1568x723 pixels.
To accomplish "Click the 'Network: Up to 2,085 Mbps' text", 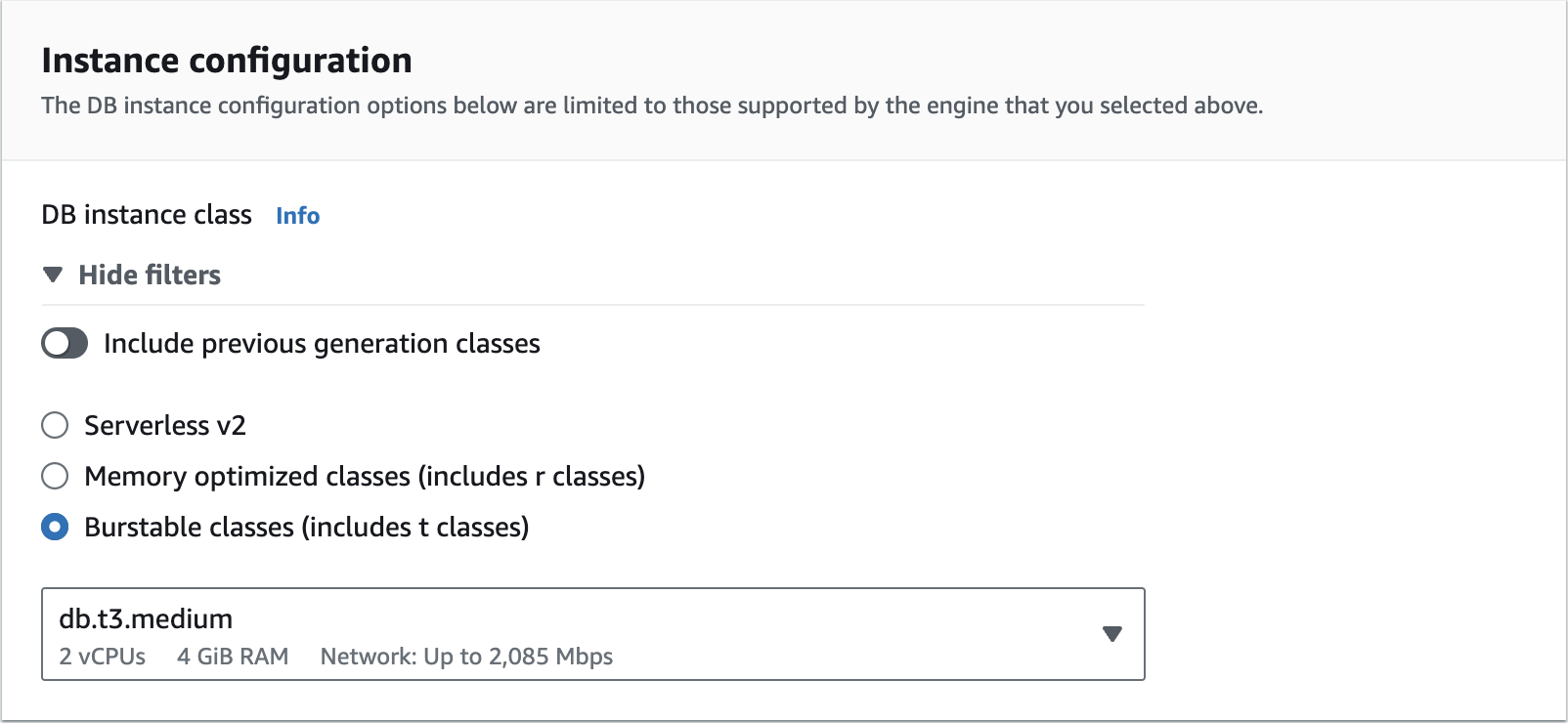I will coord(466,657).
